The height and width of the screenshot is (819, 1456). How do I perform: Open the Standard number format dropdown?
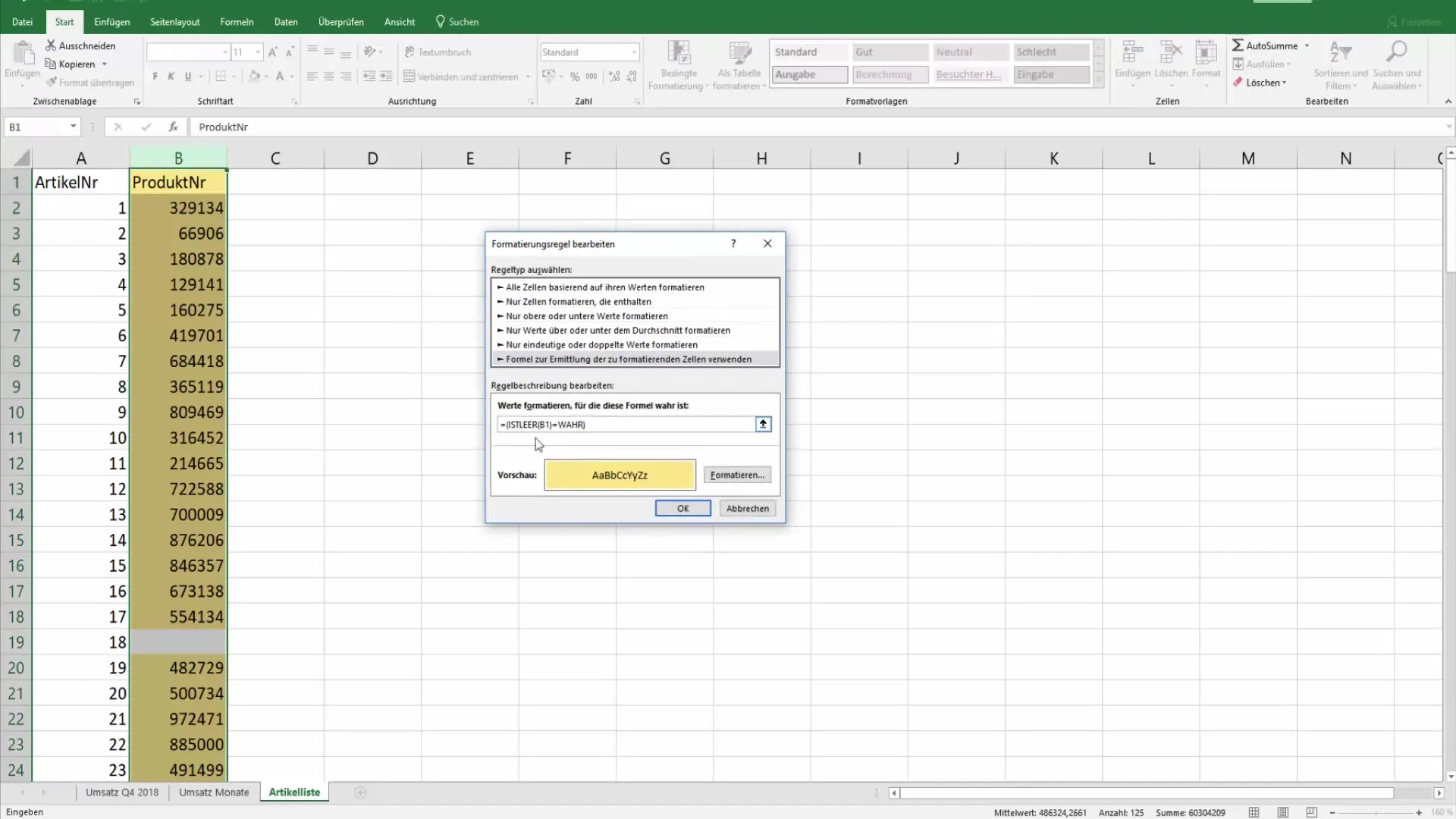point(634,52)
